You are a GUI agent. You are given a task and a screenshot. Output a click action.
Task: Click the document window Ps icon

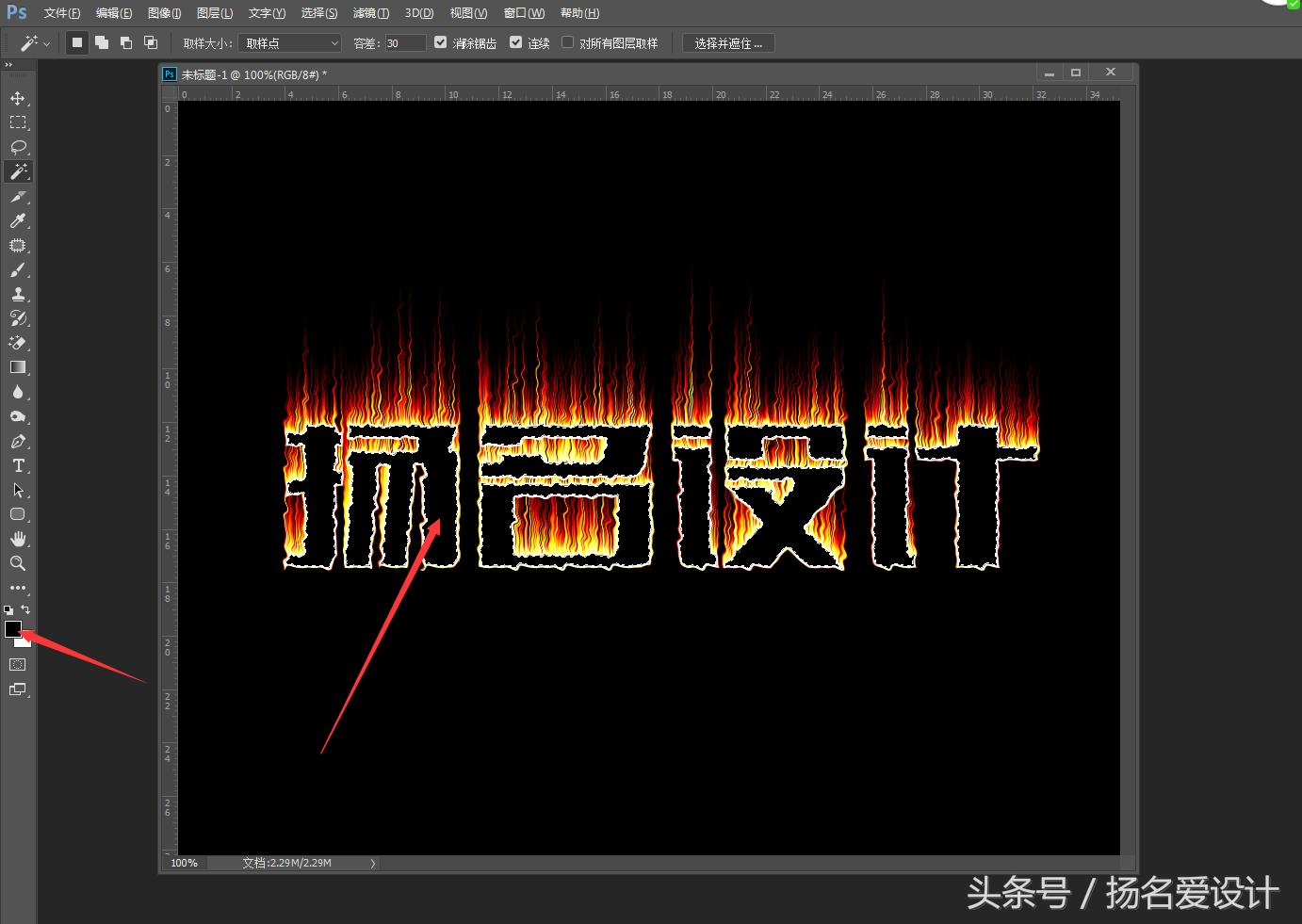(x=170, y=73)
